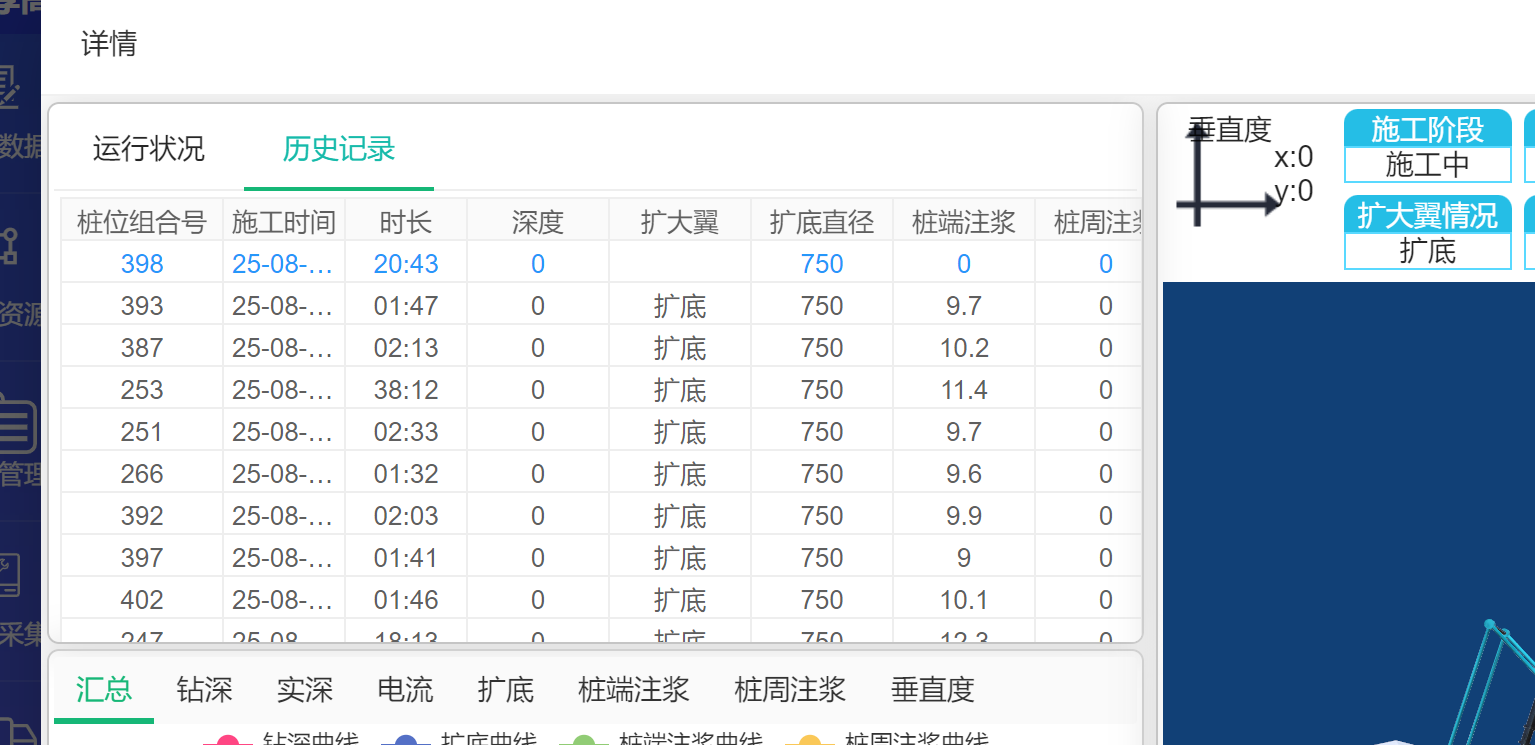
Task: Click the 扩底直径 column header
Action: point(821,222)
